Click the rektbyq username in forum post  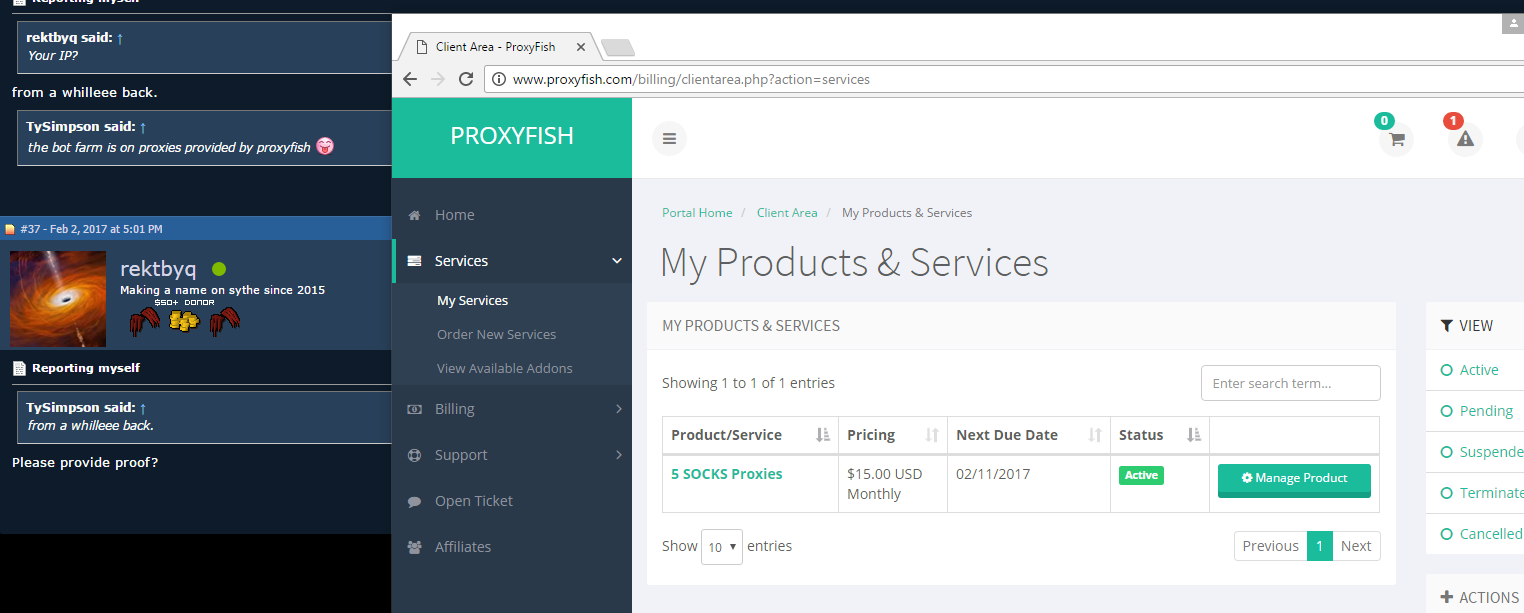tap(158, 269)
